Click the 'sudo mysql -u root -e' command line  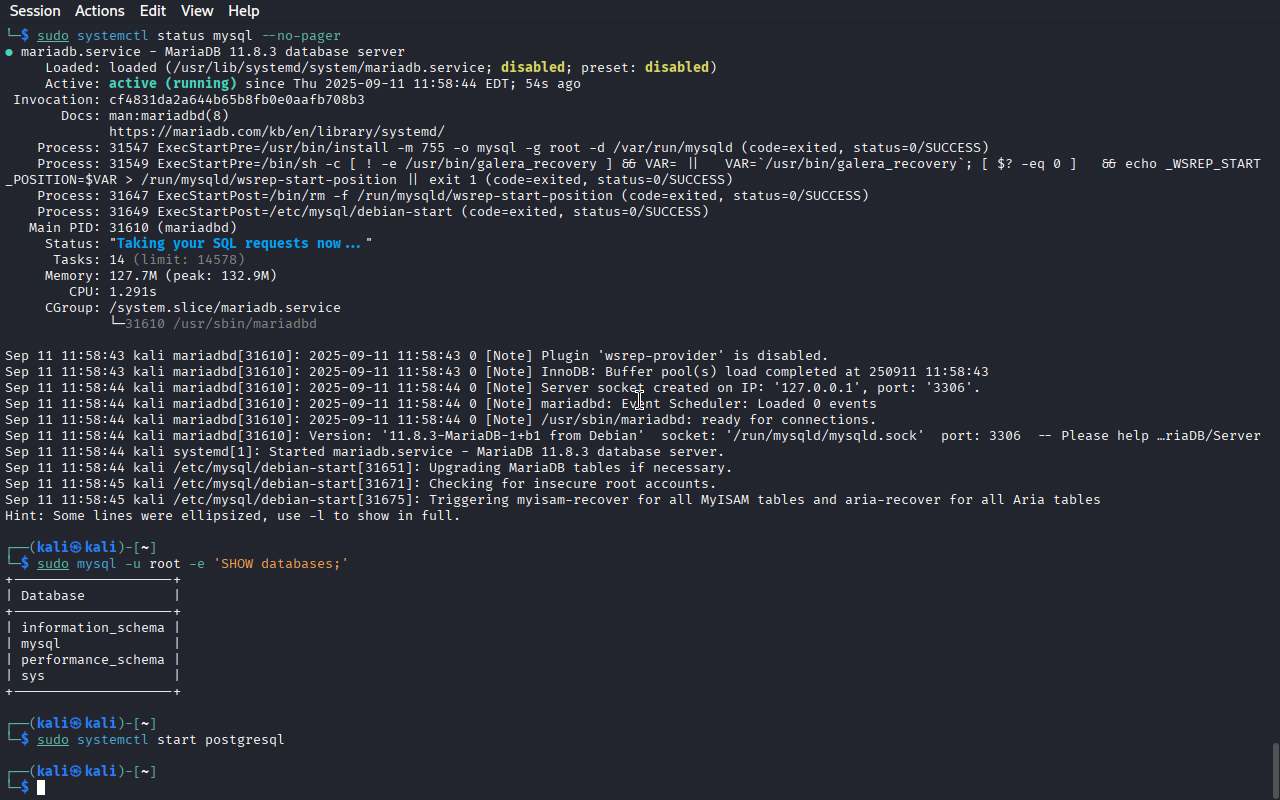coord(193,564)
